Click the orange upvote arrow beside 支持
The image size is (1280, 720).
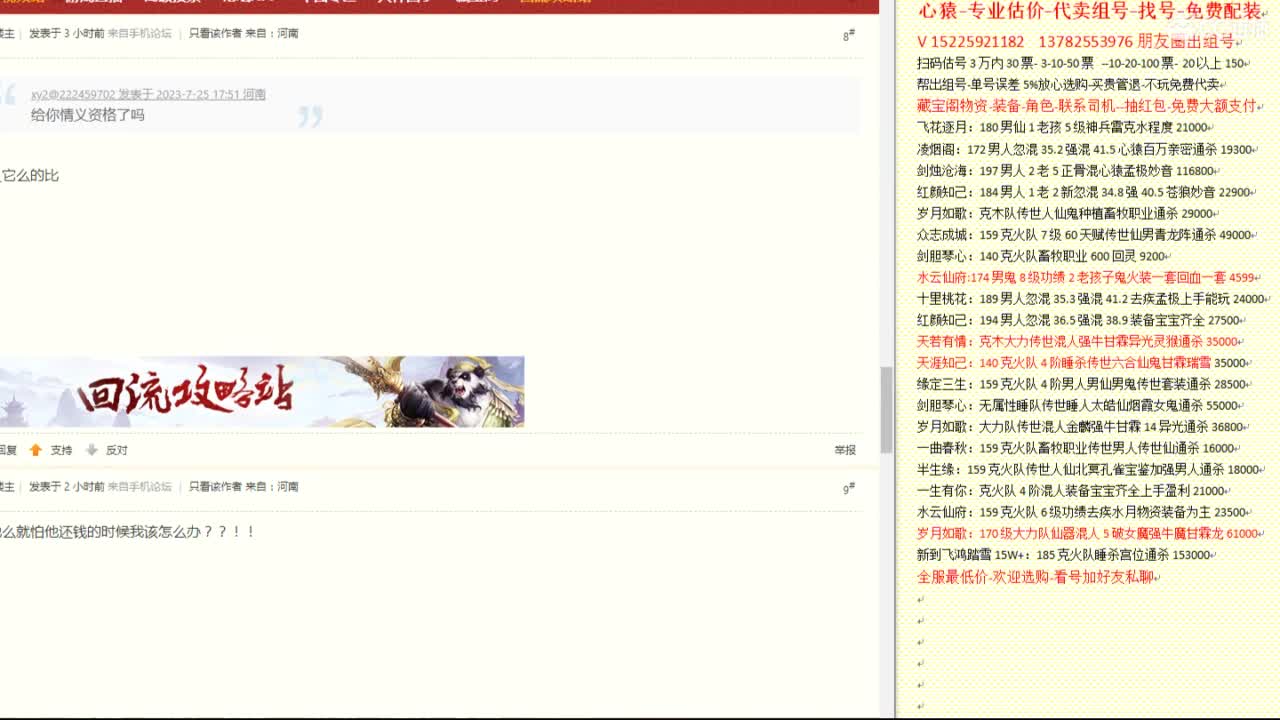tap(35, 450)
